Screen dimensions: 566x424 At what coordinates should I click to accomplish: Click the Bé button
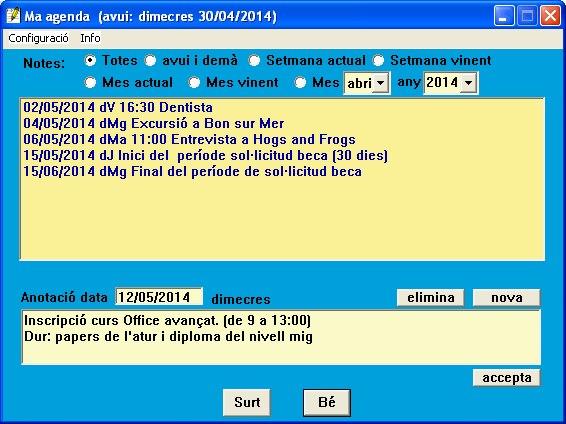[x=327, y=402]
